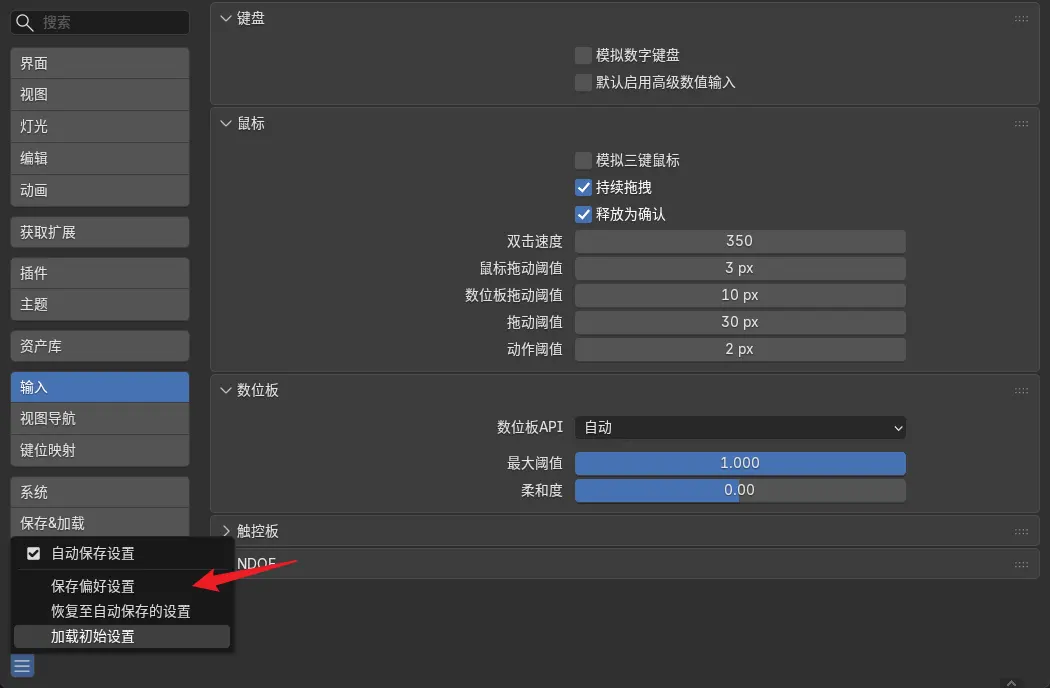Open the 主题 preferences tab
The width and height of the screenshot is (1050, 688).
[x=100, y=305]
